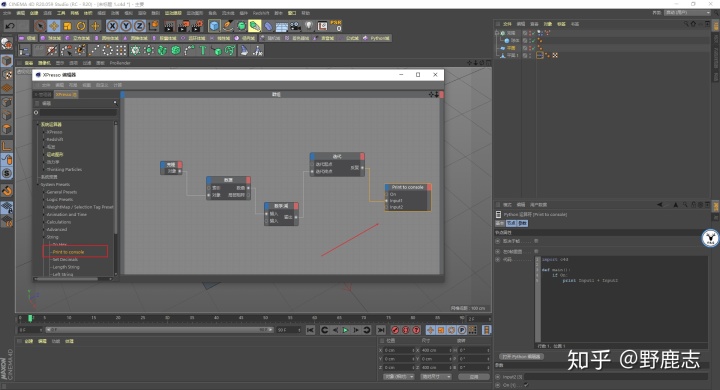Click Play forward in timeline
720x390 pixels.
pyautogui.click(x=345, y=330)
